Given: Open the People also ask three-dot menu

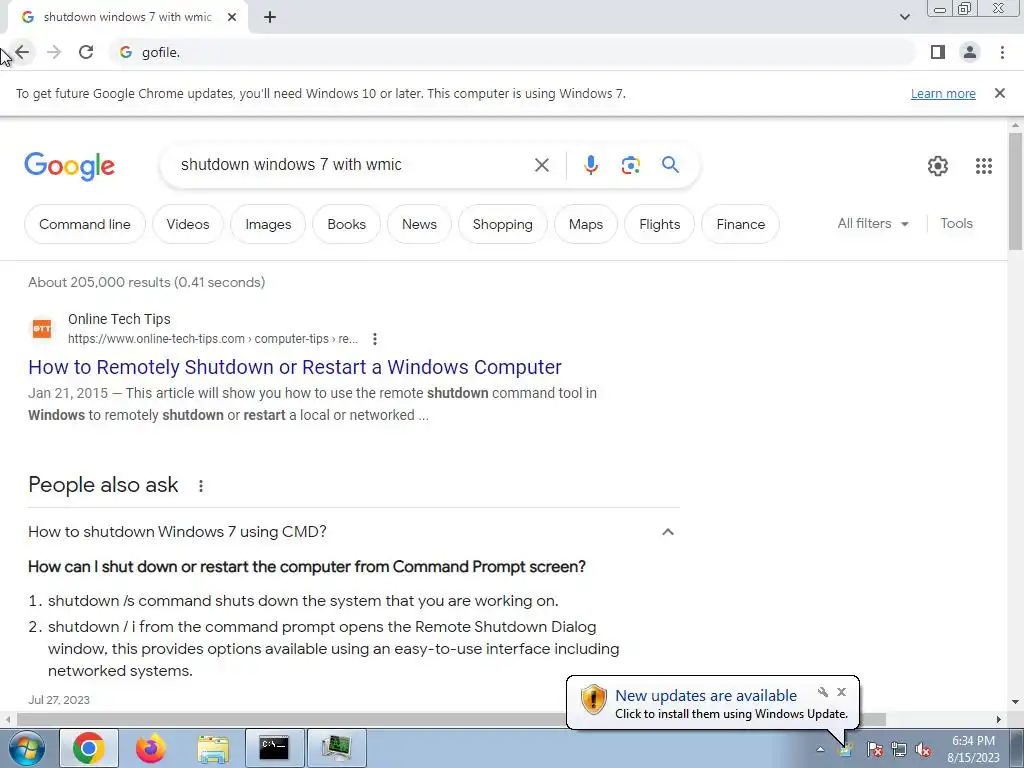Looking at the screenshot, I should click(x=200, y=486).
